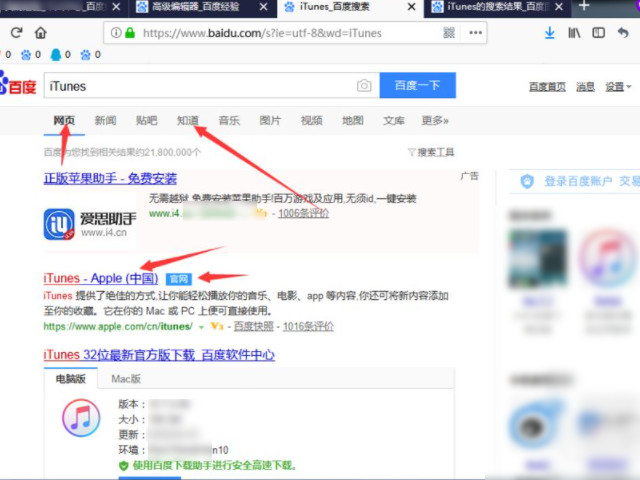
Task: Select the 视频 search category
Action: pos(311,120)
